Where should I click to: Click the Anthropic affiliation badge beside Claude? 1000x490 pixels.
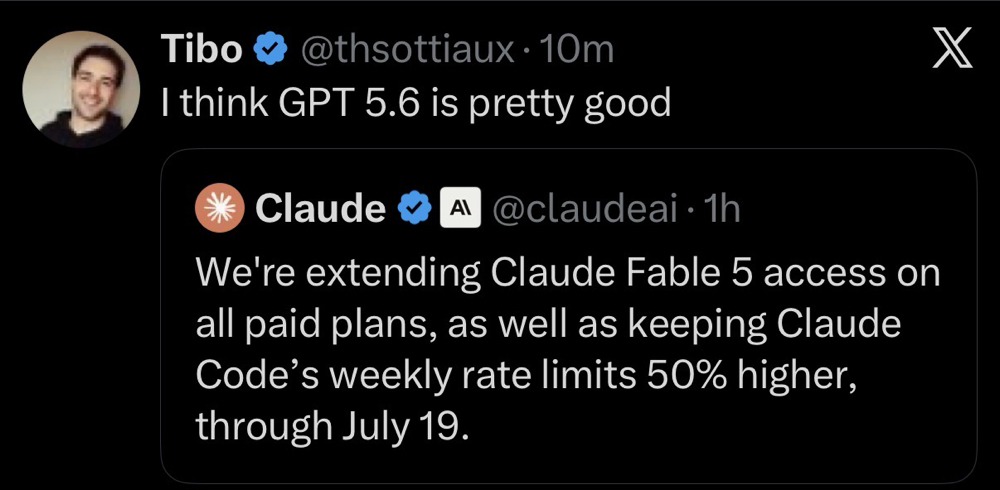coord(455,209)
